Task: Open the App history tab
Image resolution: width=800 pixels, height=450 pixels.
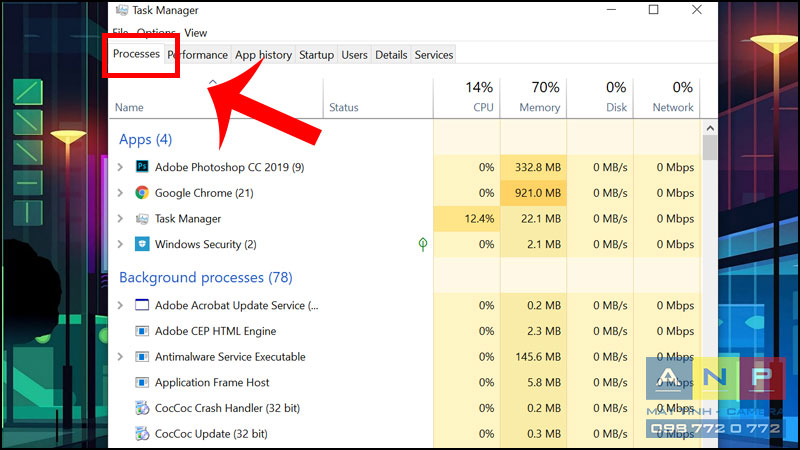Action: pyautogui.click(x=263, y=55)
